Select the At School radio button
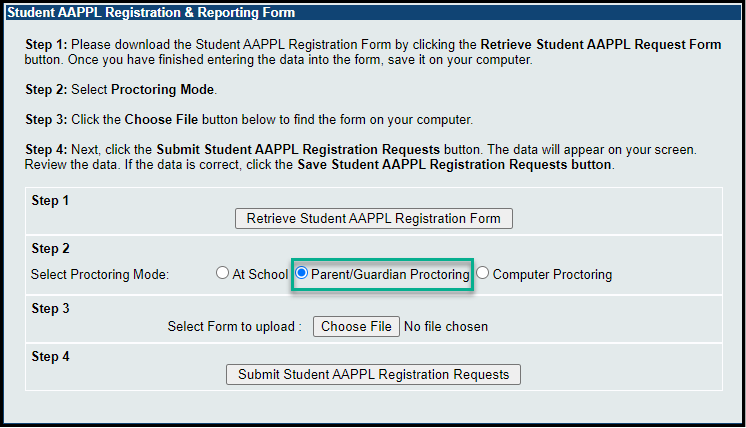The height and width of the screenshot is (428, 746). coord(222,274)
